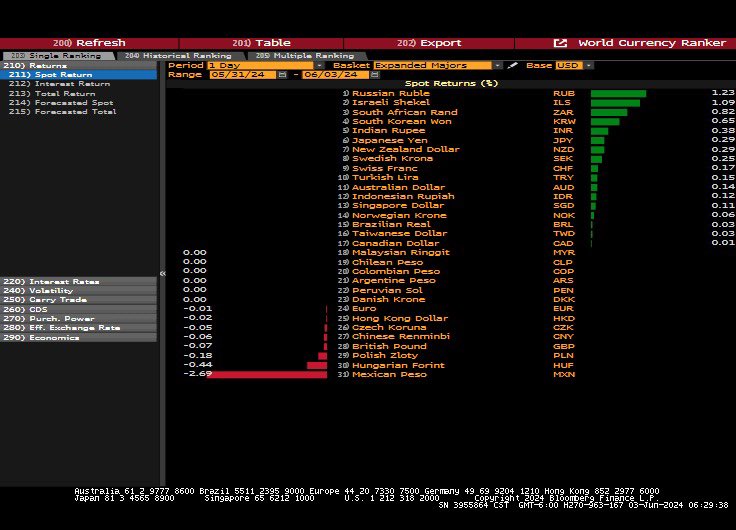Open the Basket dropdown arrow
The image size is (736, 530).
[497, 65]
